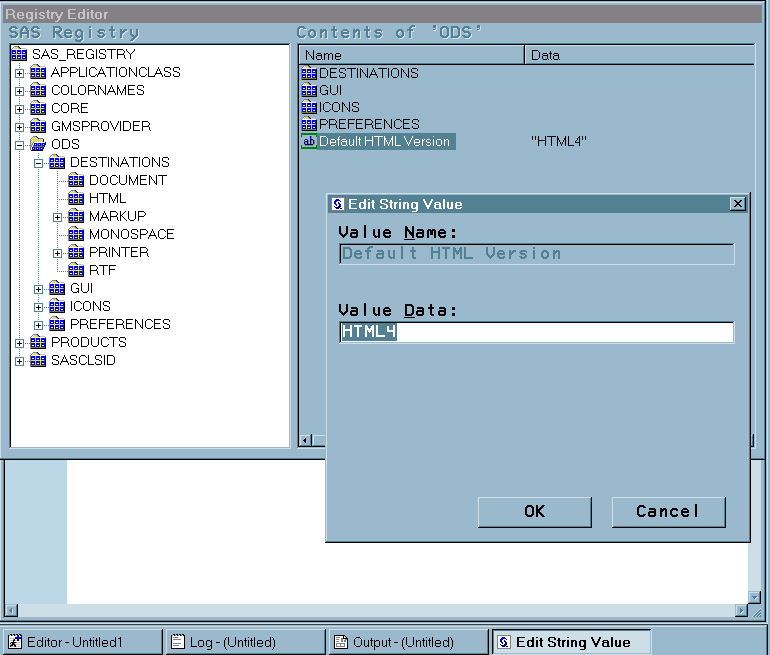Switch to the Log window tab
The width and height of the screenshot is (770, 655).
coord(245,642)
